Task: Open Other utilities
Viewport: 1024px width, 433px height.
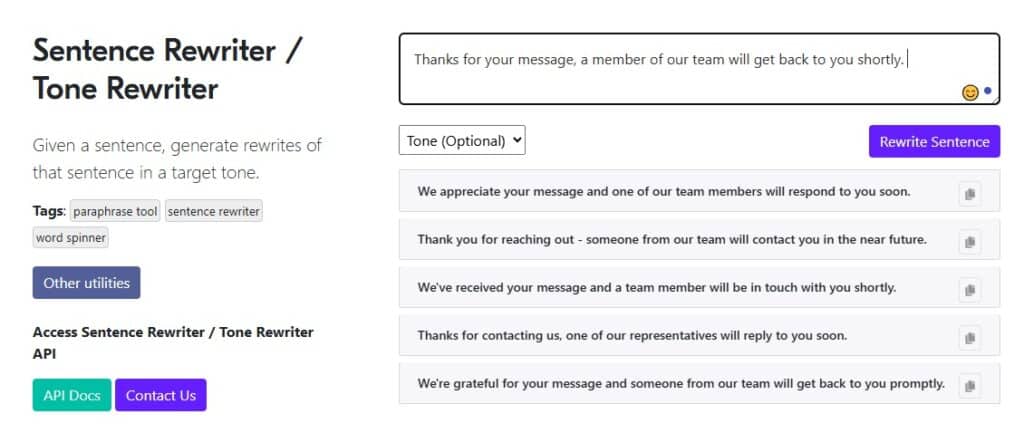Action: pyautogui.click(x=86, y=282)
